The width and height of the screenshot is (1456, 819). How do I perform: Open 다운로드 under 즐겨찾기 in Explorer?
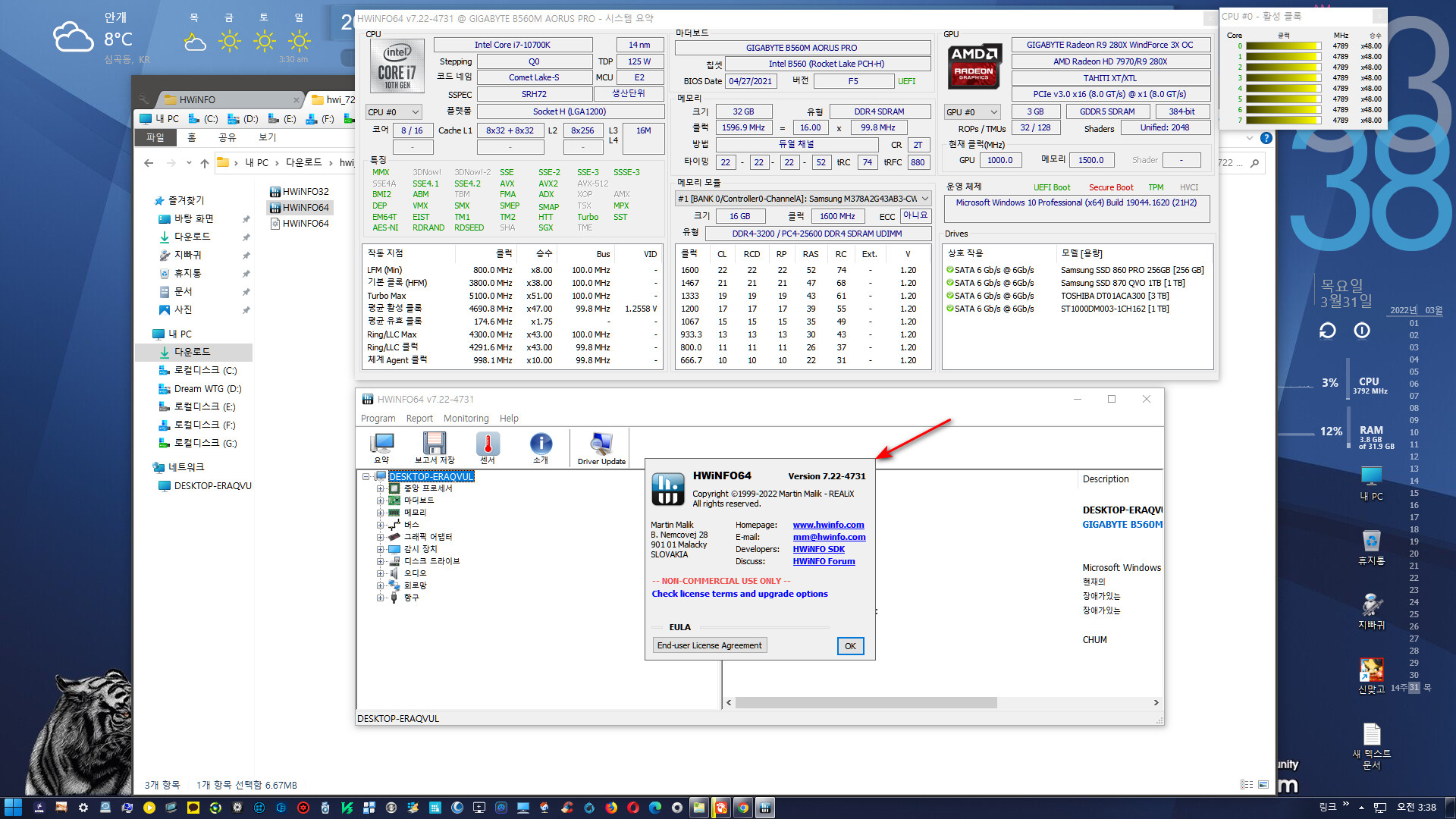pos(192,237)
